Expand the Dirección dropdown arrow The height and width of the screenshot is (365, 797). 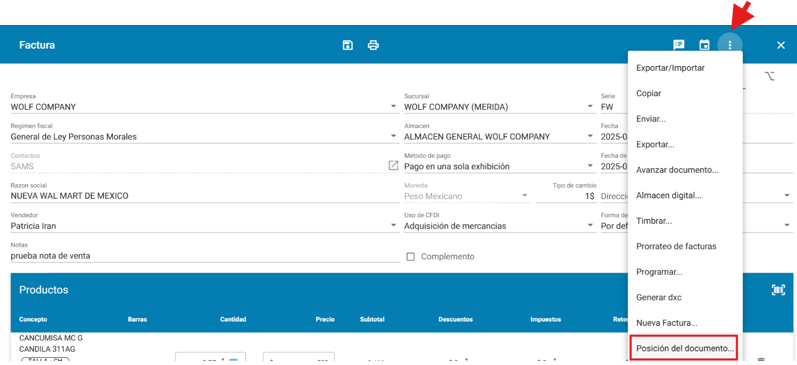[786, 196]
